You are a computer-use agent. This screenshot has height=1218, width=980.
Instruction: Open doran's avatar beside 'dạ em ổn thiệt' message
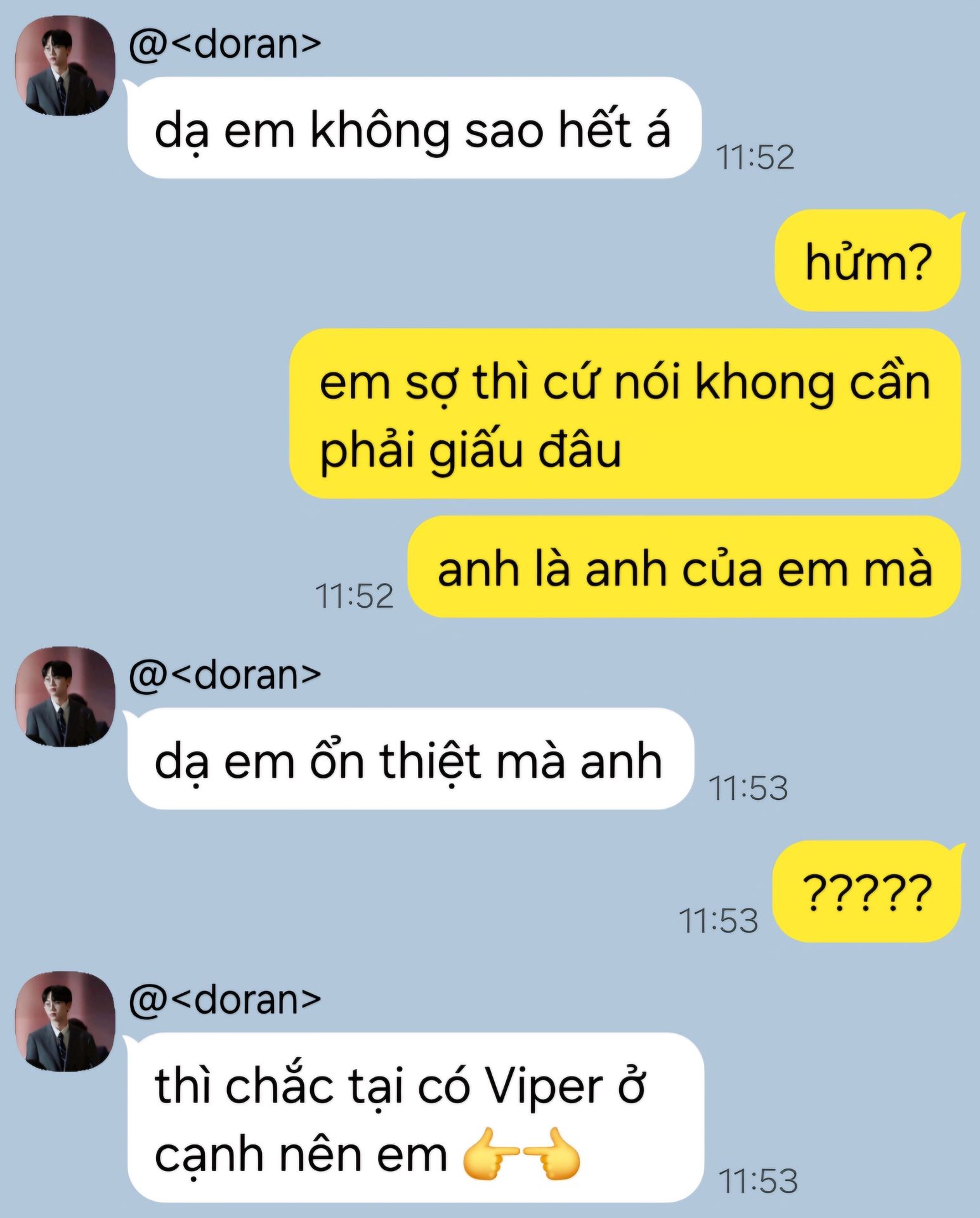pos(65,697)
